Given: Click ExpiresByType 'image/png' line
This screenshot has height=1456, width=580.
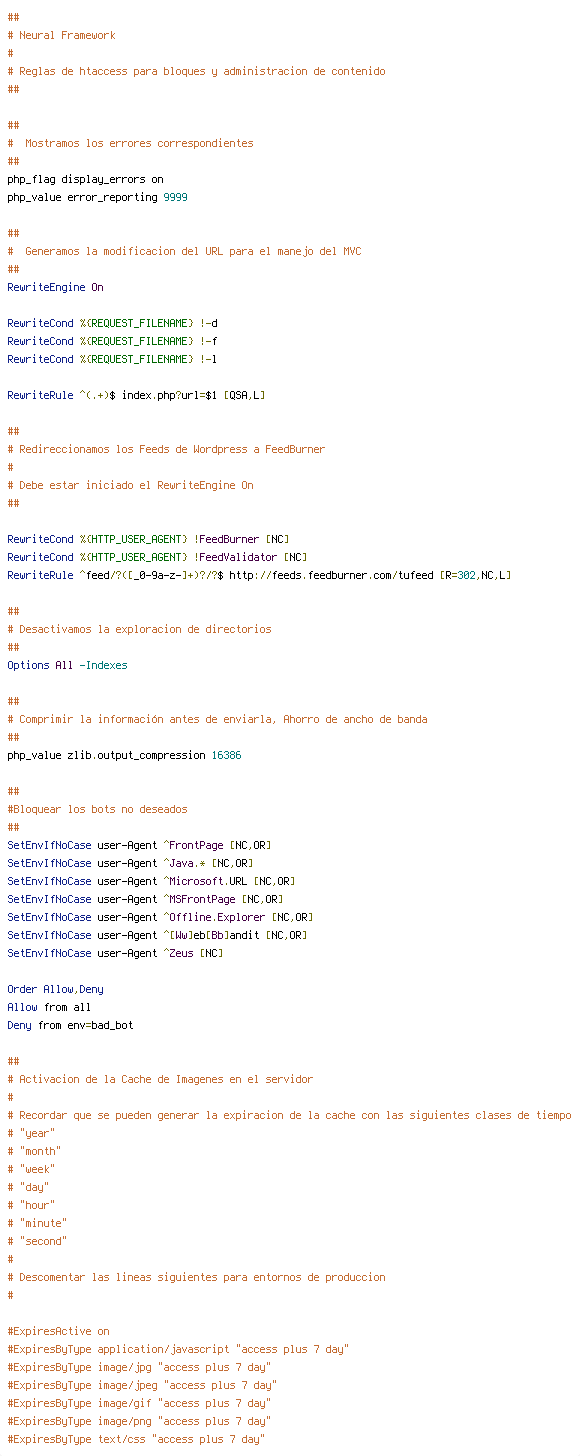Looking at the screenshot, I should [139, 1421].
